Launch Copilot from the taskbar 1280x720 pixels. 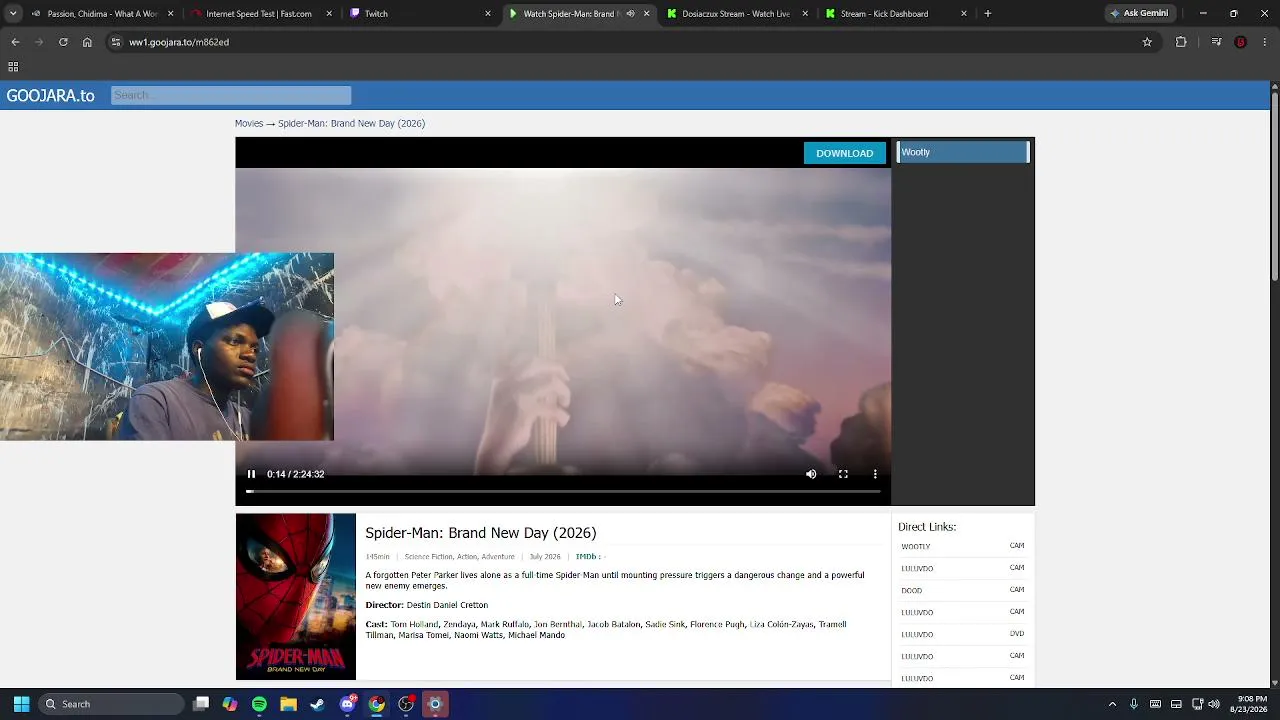pyautogui.click(x=230, y=704)
